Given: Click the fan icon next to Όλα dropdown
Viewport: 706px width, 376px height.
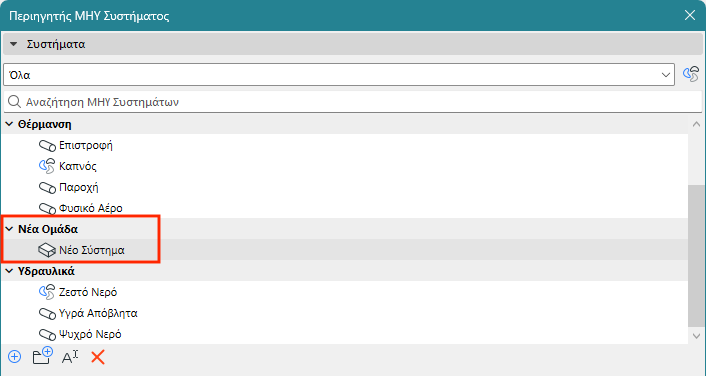Looking at the screenshot, I should pyautogui.click(x=691, y=74).
